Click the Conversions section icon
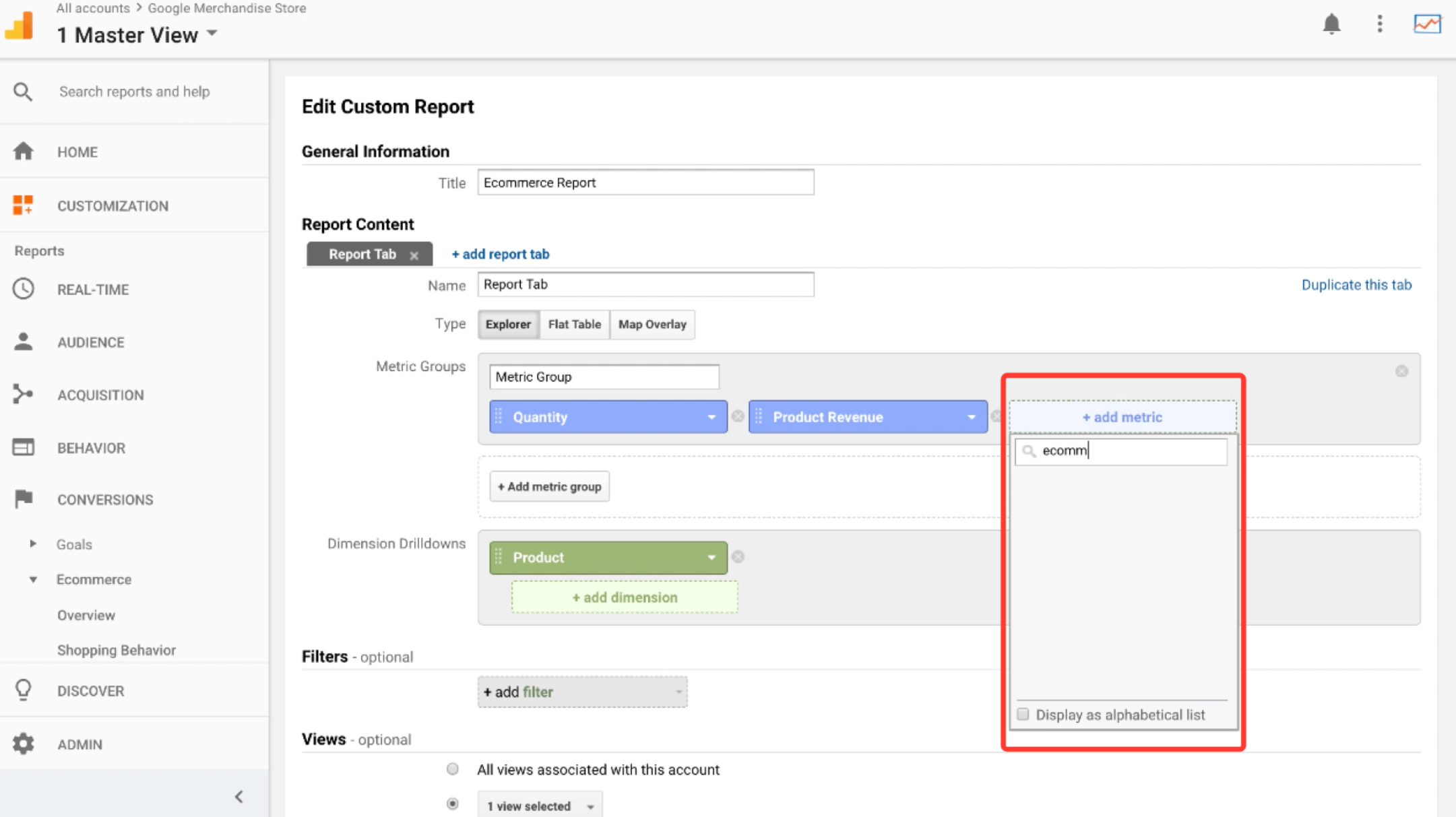1456x817 pixels. [25, 499]
